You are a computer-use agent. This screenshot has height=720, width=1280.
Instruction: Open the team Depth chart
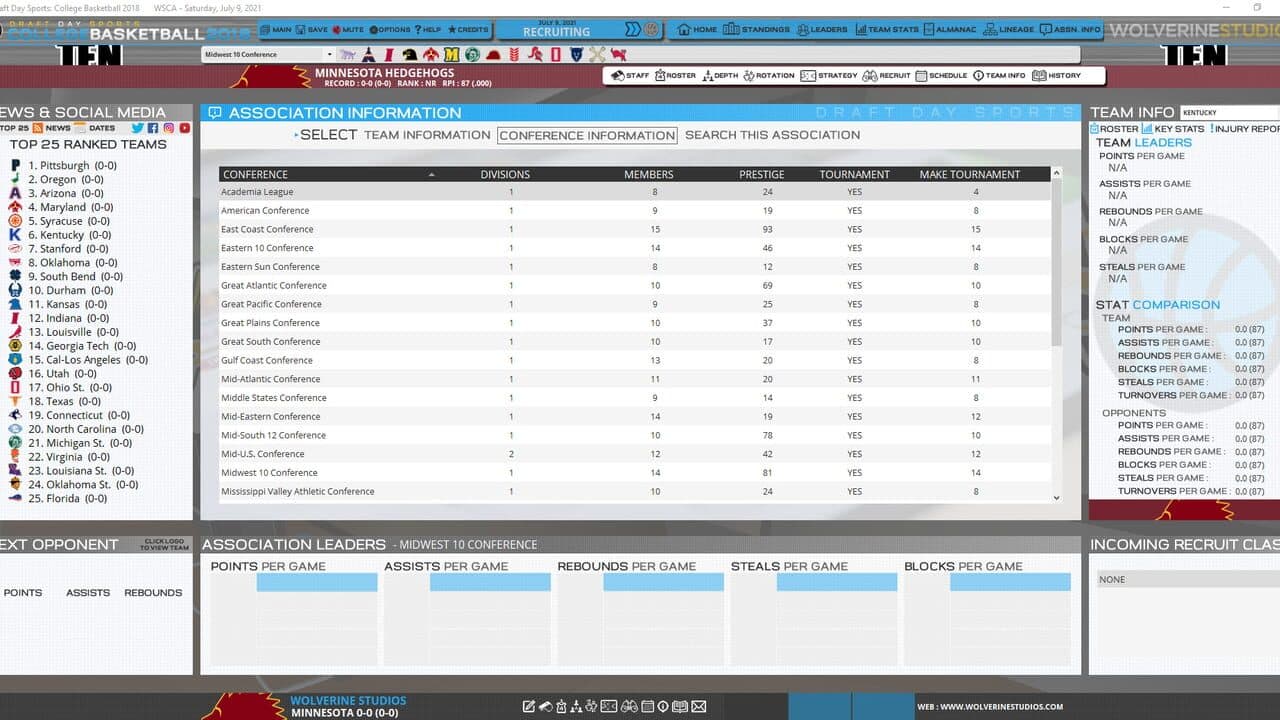721,75
